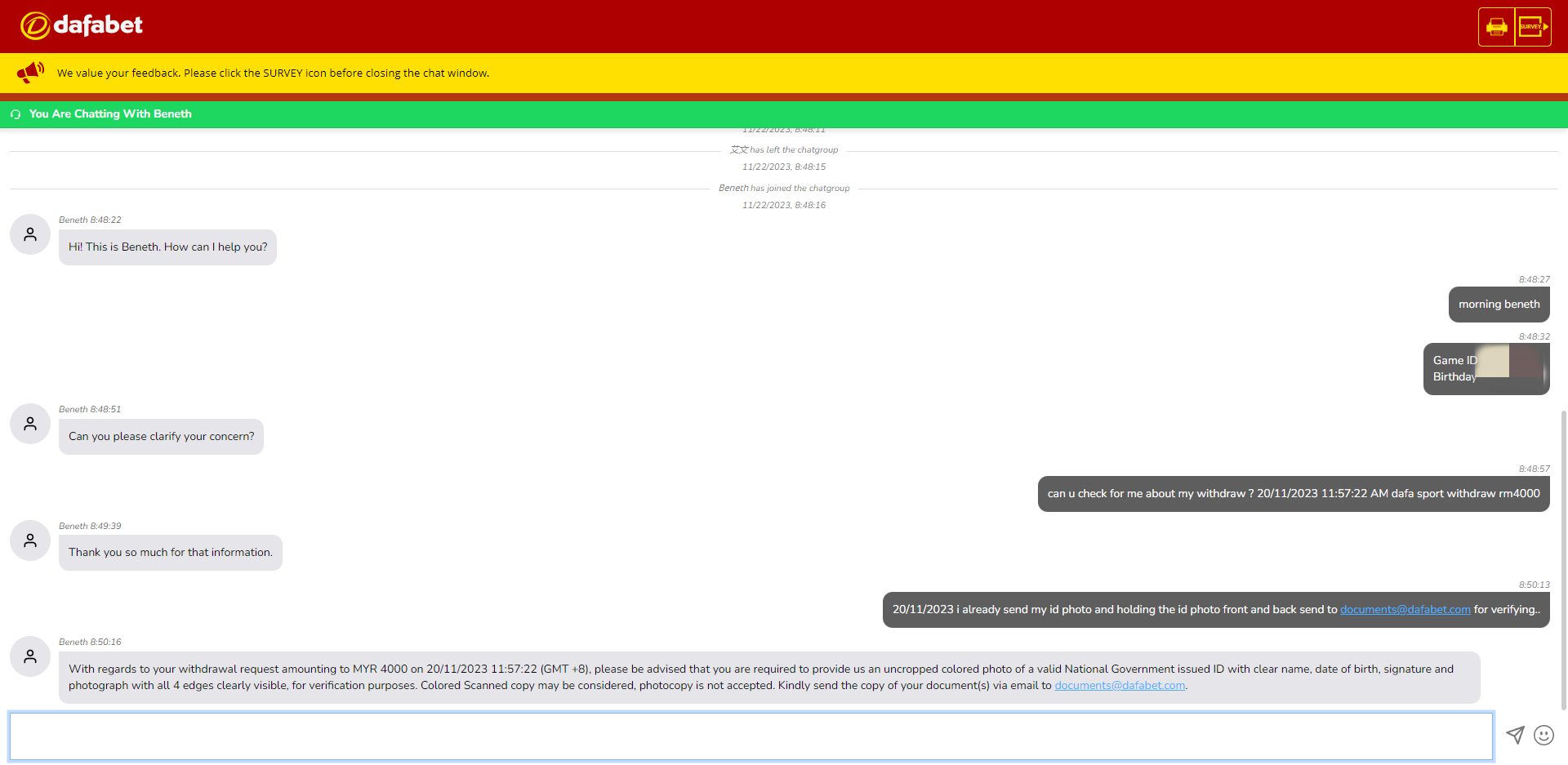Image resolution: width=1568 pixels, height=765 pixels.
Task: Open the emoji picker smiley icon
Action: click(x=1543, y=735)
